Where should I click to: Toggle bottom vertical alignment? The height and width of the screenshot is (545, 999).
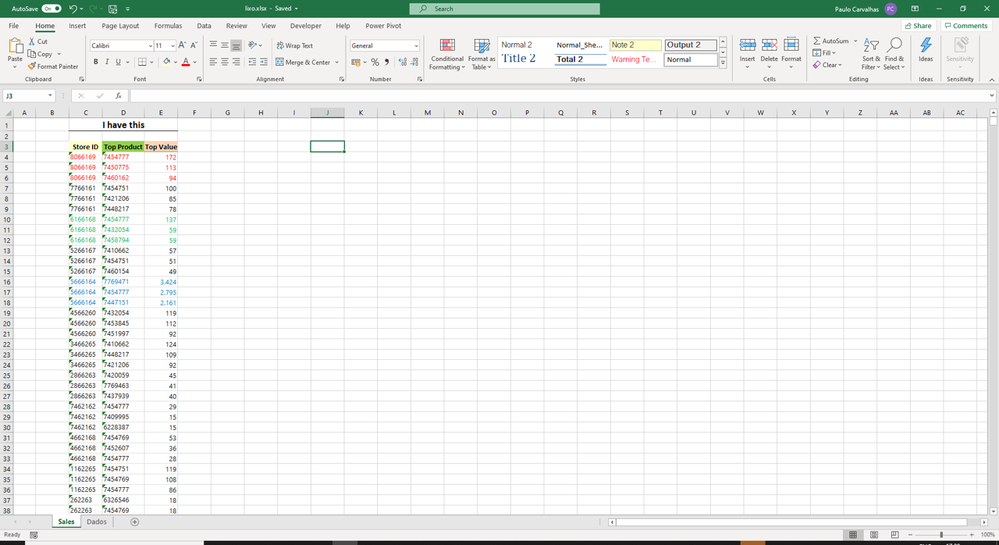pyautogui.click(x=236, y=45)
